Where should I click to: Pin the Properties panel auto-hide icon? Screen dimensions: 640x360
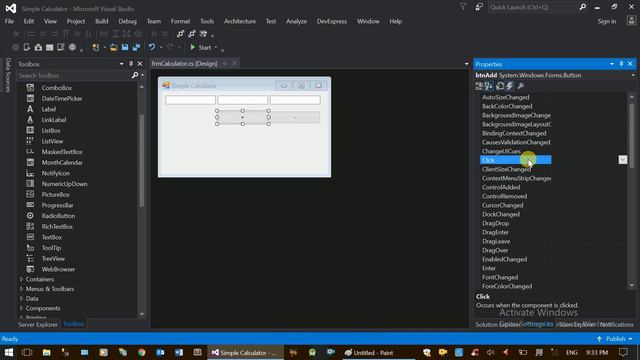pos(621,64)
